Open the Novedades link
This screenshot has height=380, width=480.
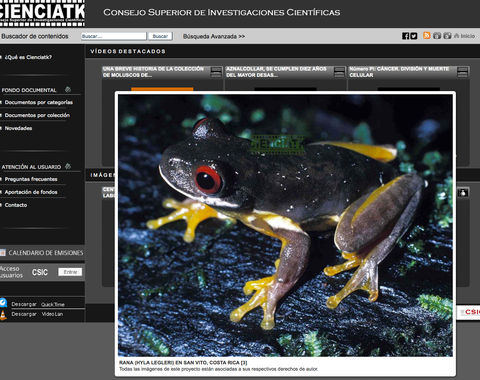click(18, 128)
